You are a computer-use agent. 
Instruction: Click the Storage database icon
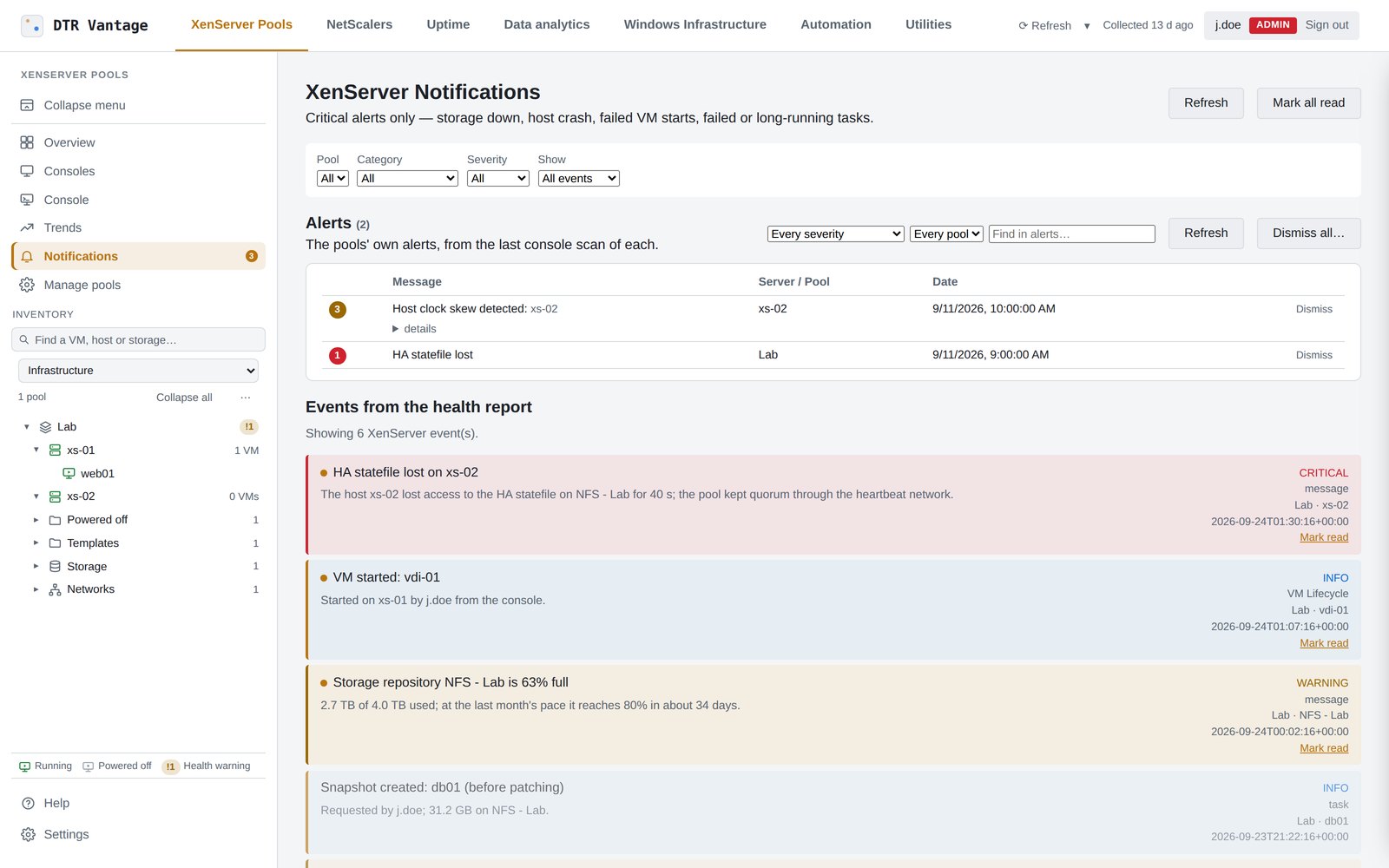tap(55, 566)
